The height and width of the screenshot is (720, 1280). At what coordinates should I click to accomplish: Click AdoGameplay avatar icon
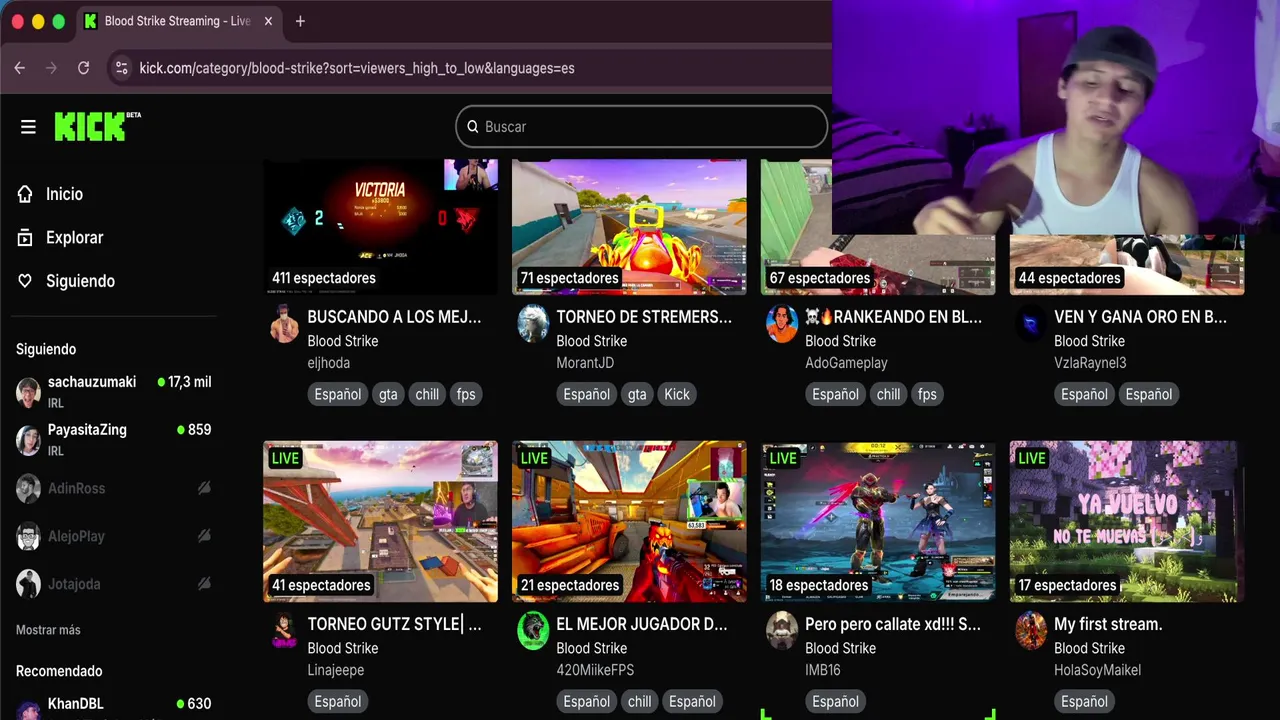coord(782,324)
